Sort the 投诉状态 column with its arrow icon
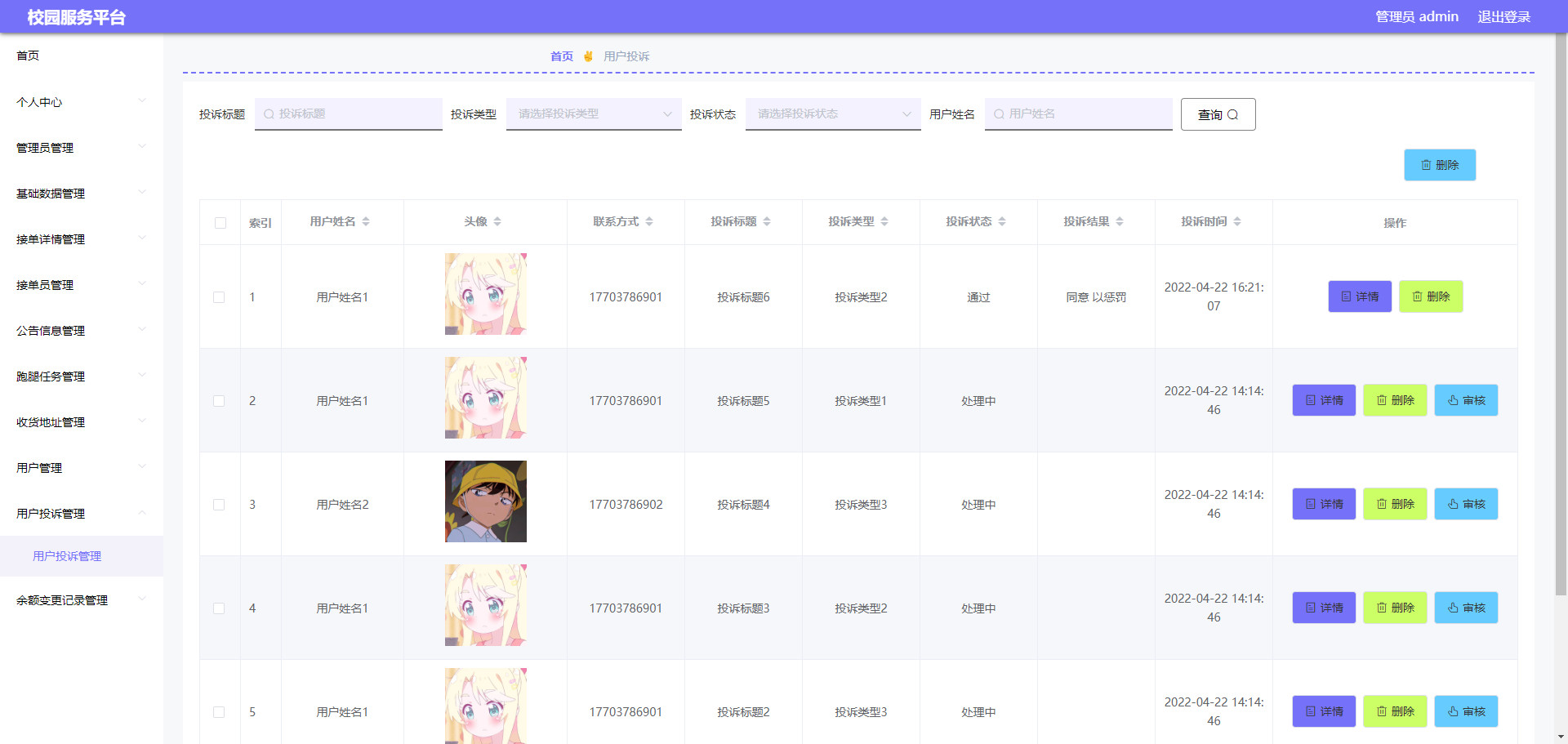This screenshot has height=744, width=1568. [x=1002, y=221]
